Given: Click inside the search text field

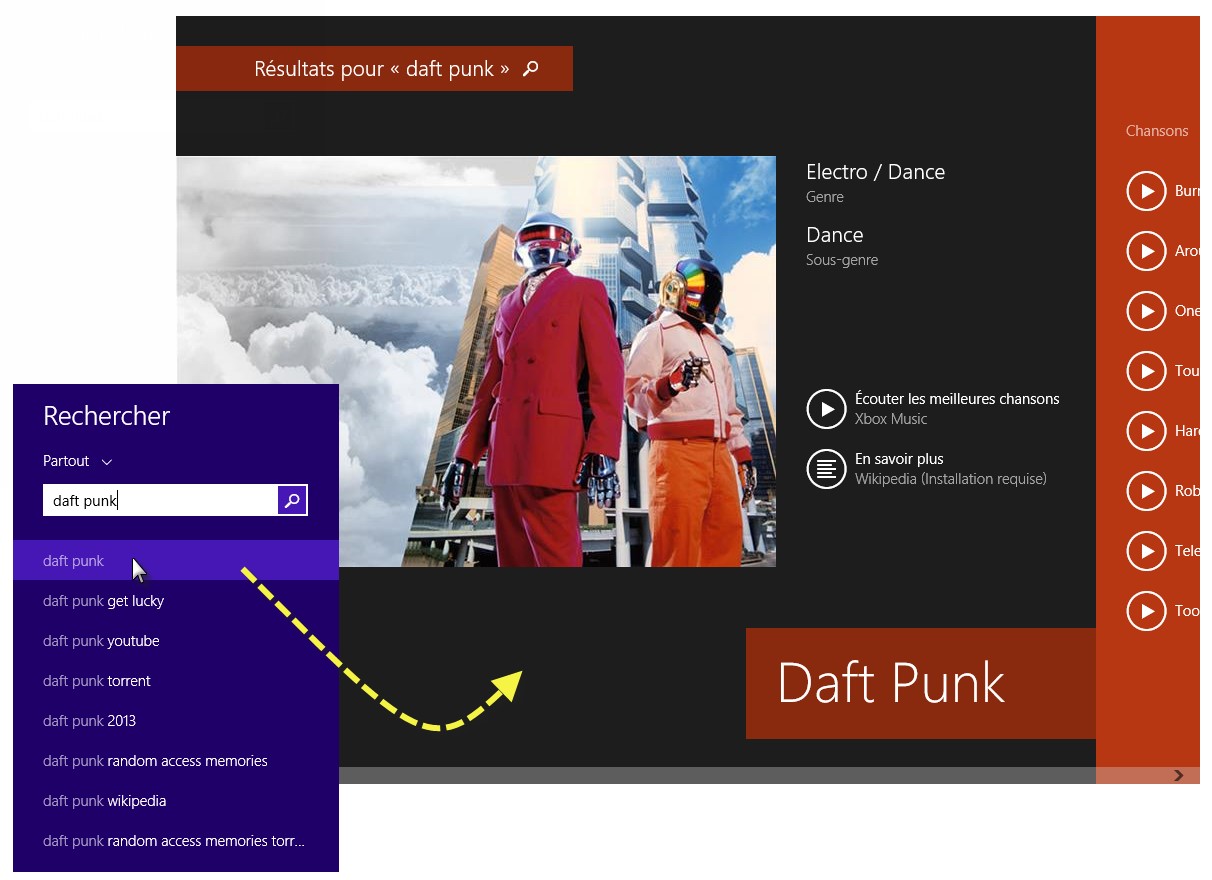Looking at the screenshot, I should 160,500.
